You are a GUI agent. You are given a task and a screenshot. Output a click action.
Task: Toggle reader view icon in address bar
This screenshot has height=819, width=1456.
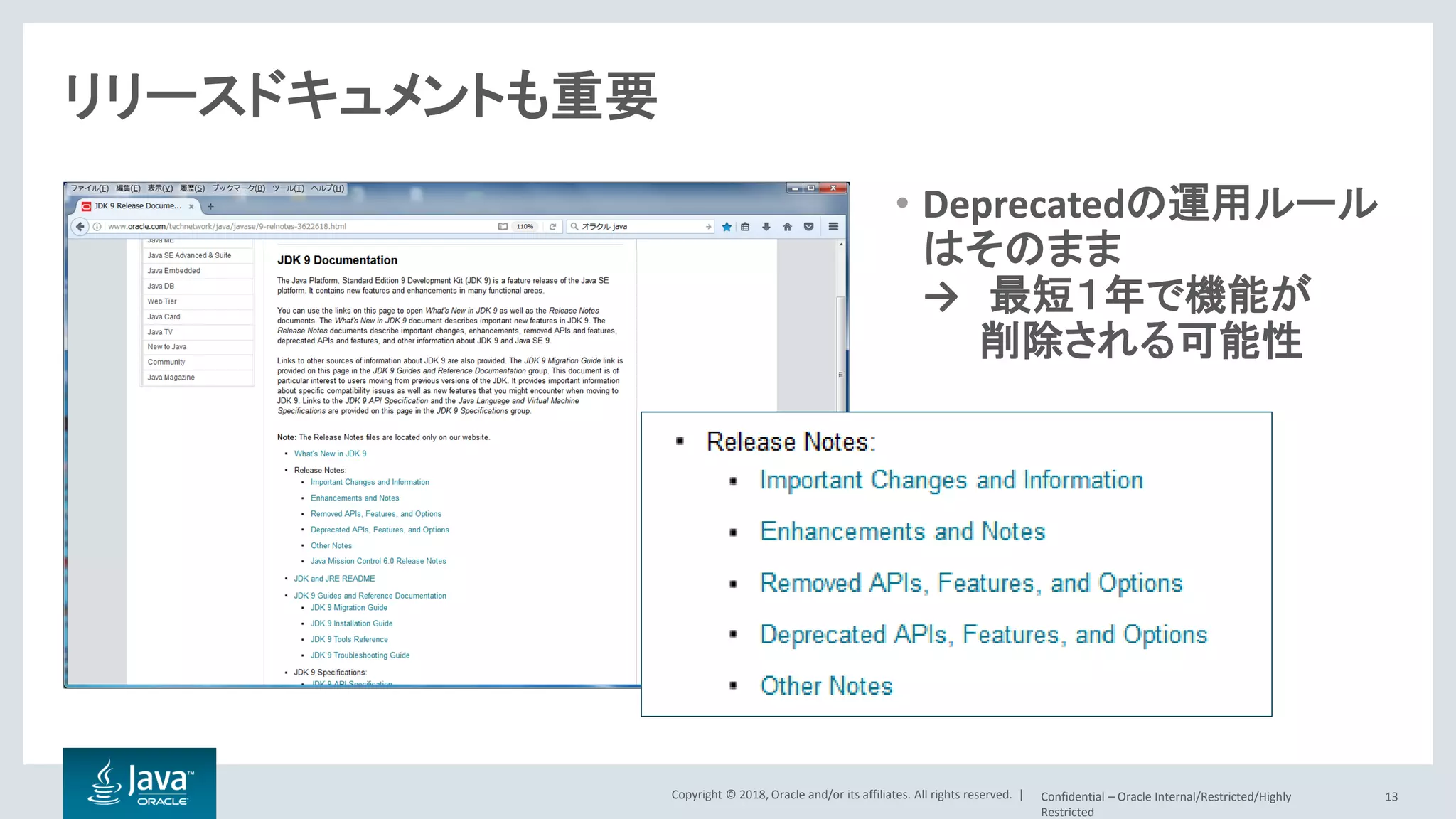point(503,227)
